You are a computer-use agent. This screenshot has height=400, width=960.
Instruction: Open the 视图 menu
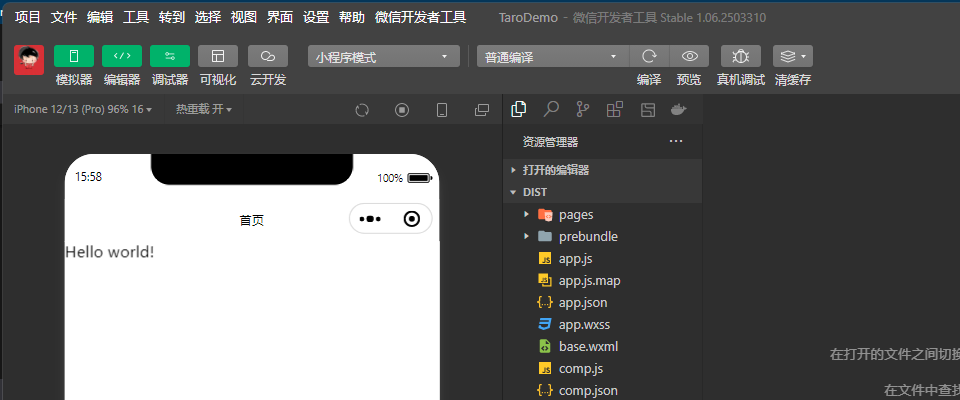[244, 17]
